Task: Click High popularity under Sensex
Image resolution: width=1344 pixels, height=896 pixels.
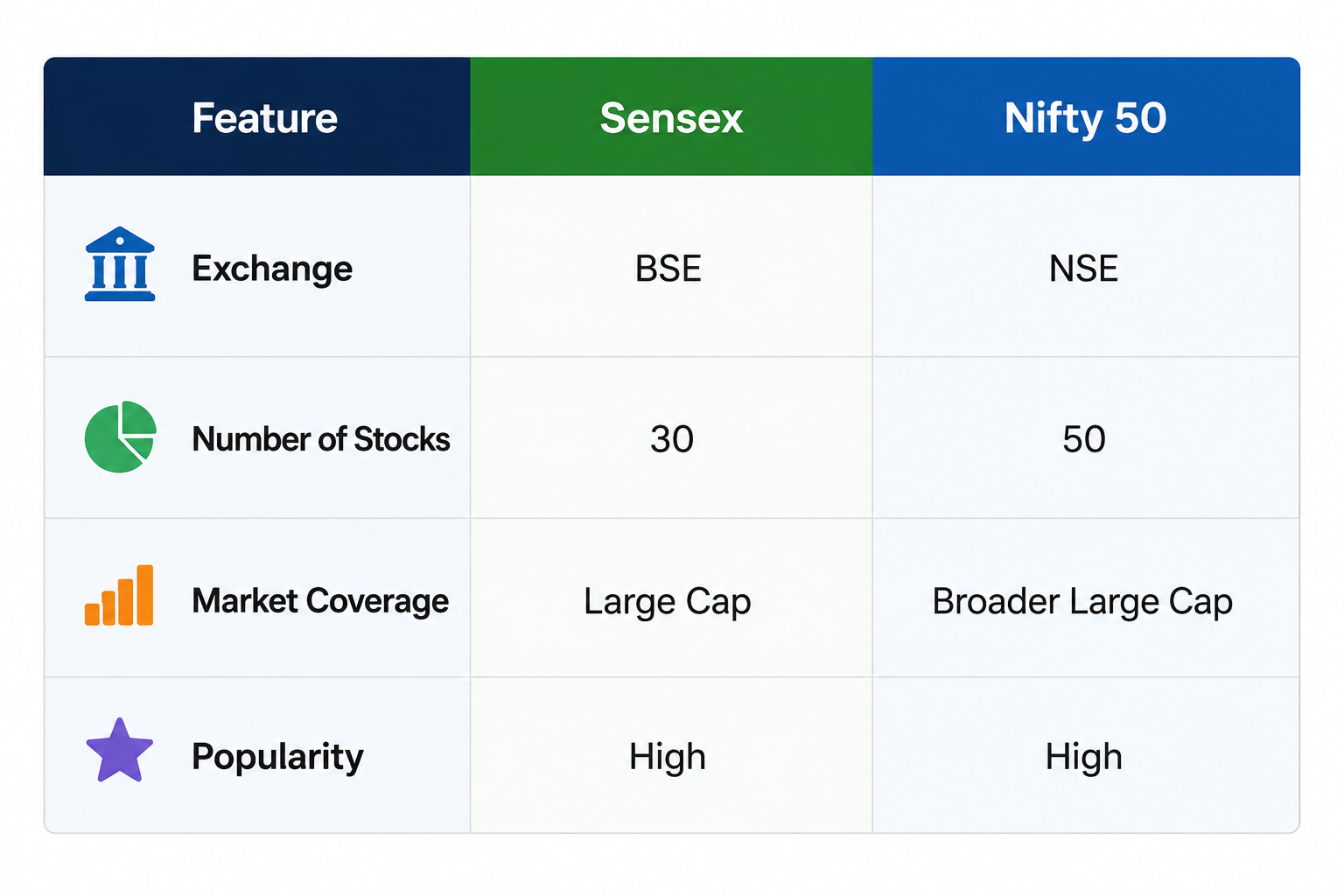Action: [x=668, y=757]
